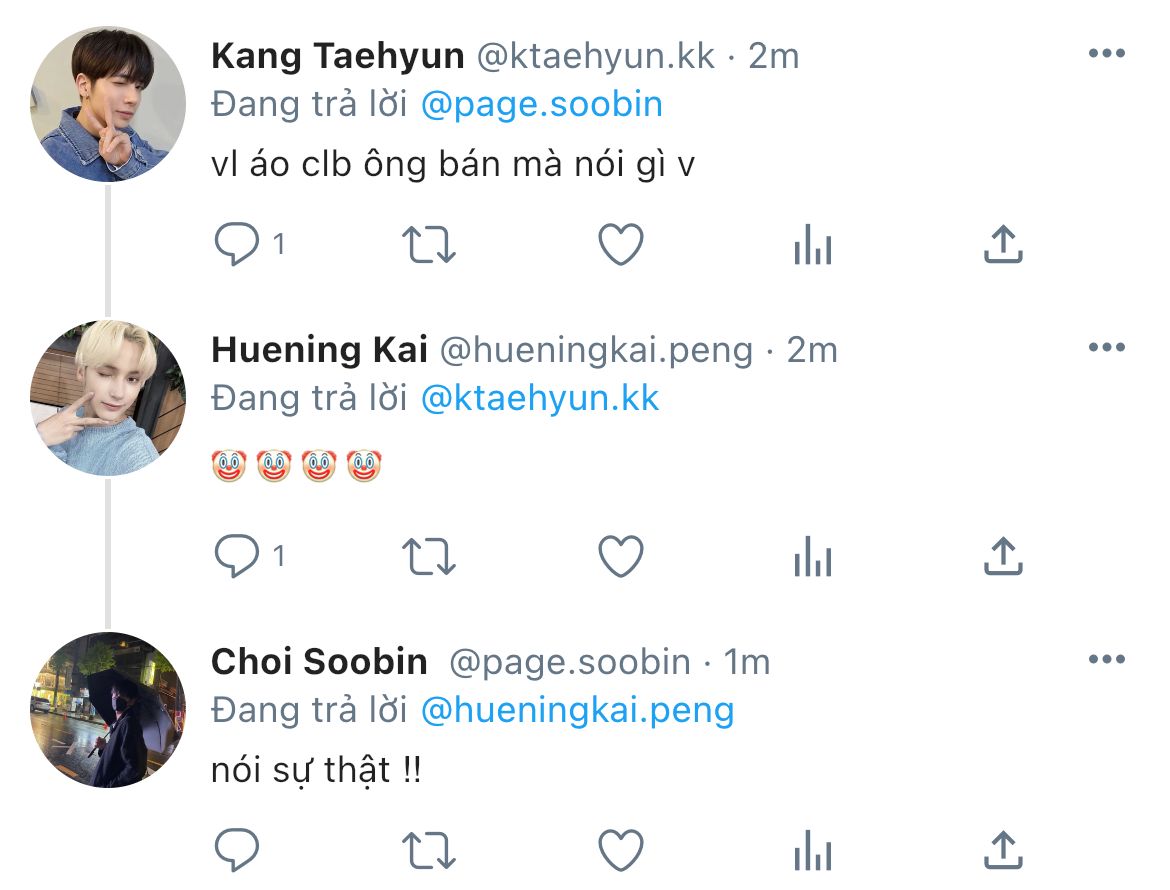Reply to Choi Soobin's tweet
This screenshot has width=1170, height=890.
237,850
